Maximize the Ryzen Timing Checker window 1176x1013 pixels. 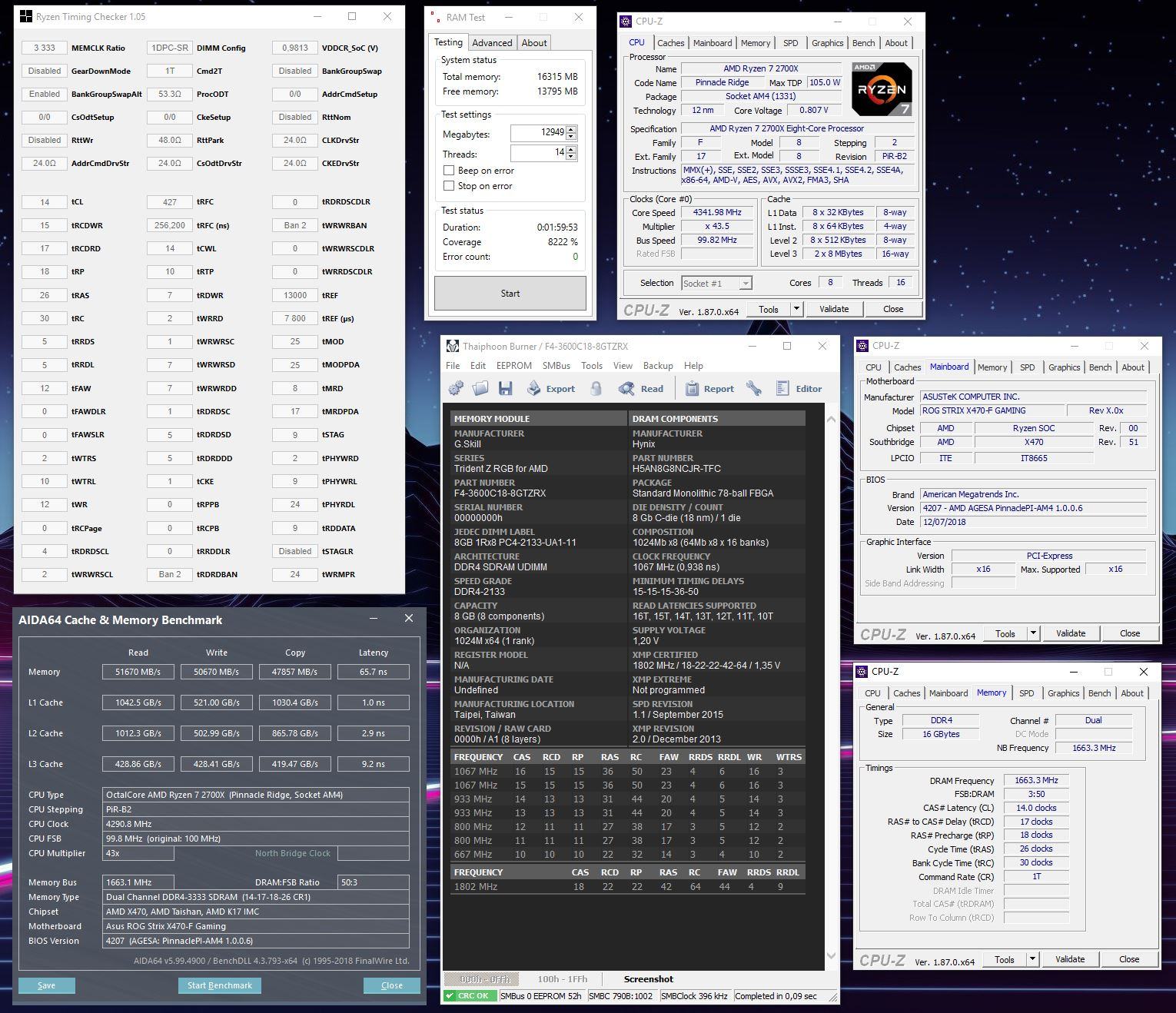352,16
